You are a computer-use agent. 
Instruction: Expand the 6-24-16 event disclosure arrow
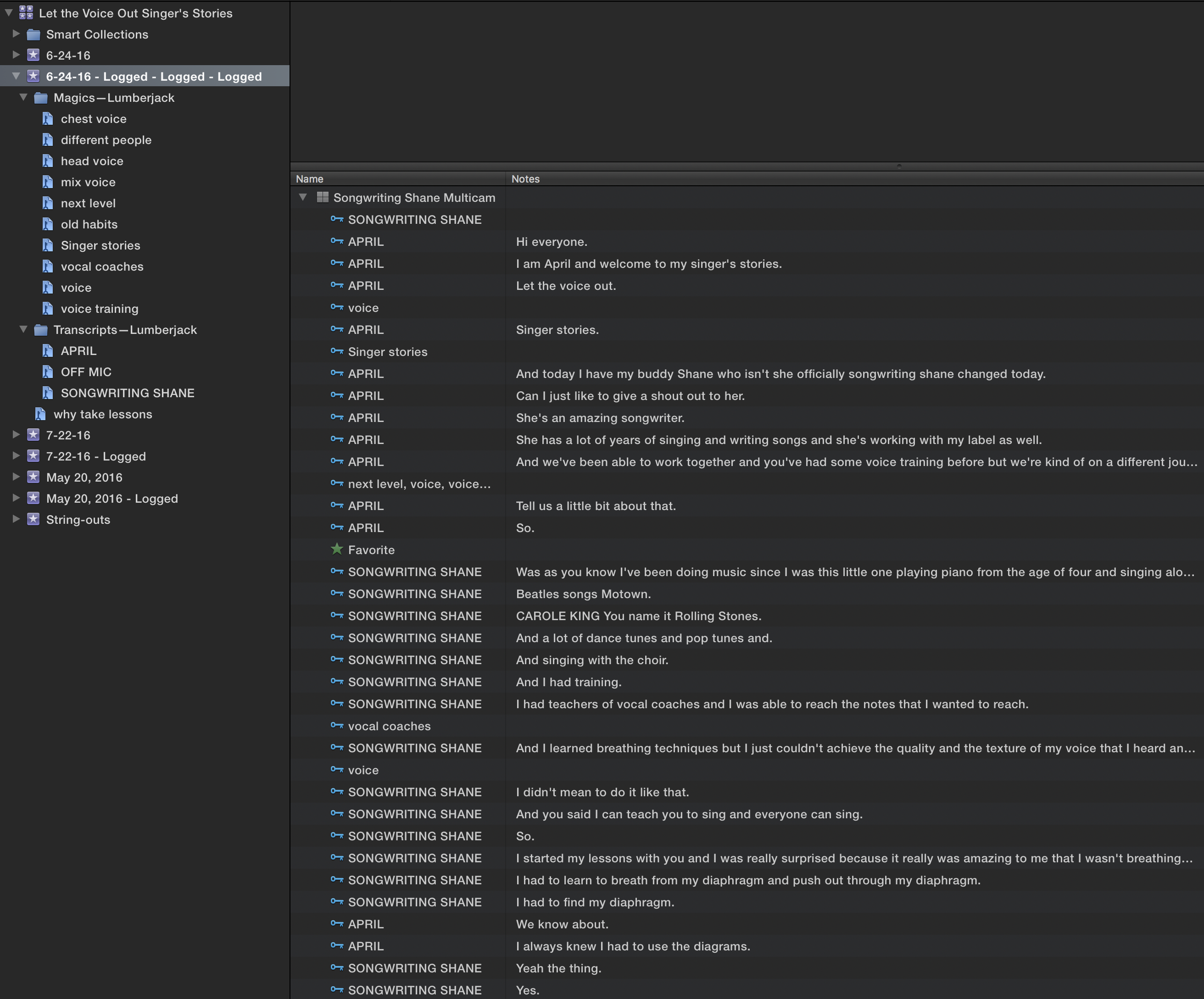click(16, 55)
